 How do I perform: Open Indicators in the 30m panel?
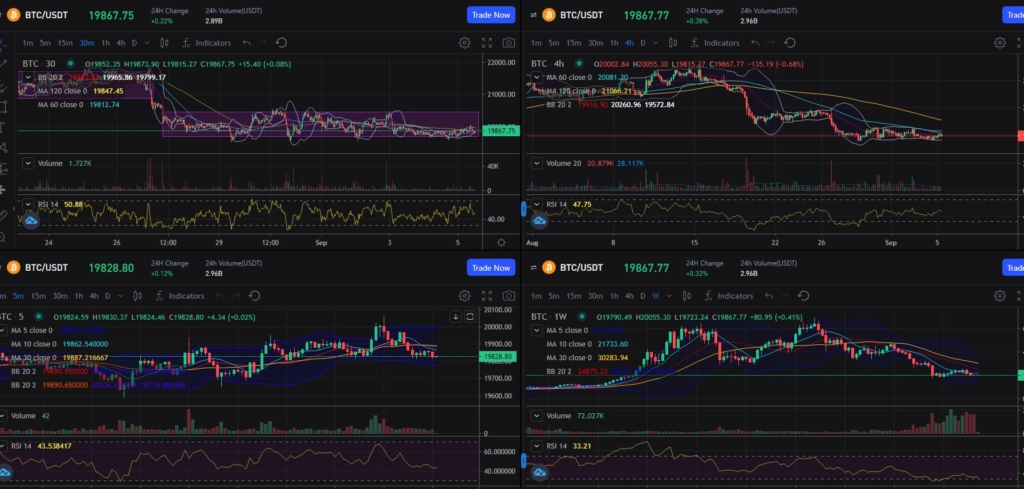point(206,43)
